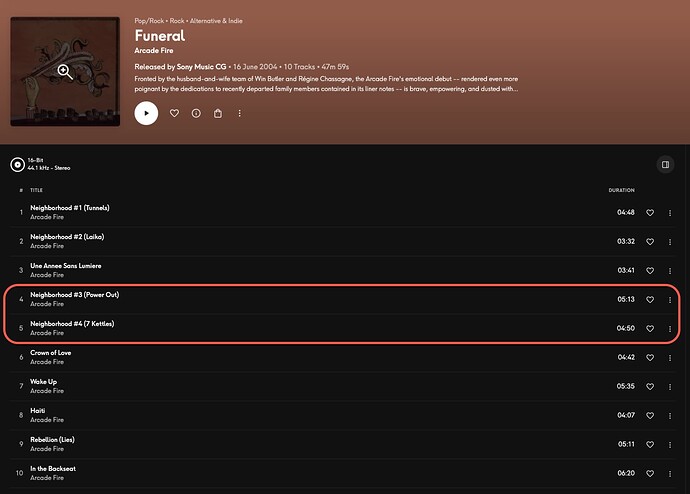Open more options for Neighborhood #2 (Laika)
Image resolution: width=690 pixels, height=494 pixels.
click(670, 242)
